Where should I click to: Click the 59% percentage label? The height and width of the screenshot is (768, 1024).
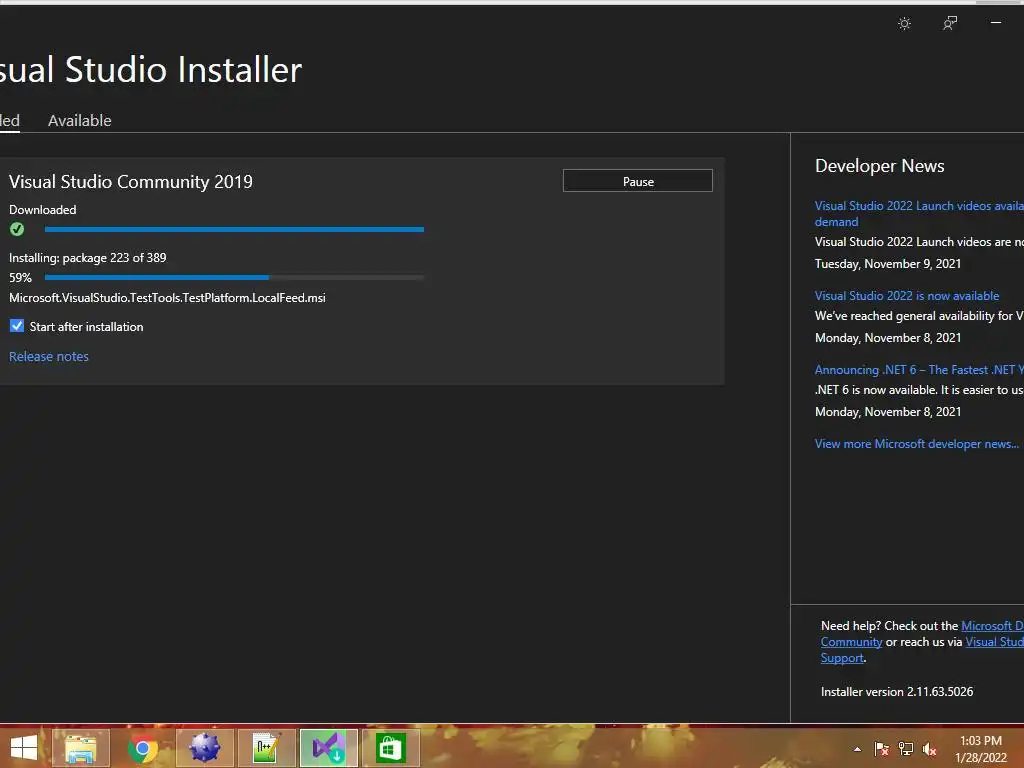(20, 278)
